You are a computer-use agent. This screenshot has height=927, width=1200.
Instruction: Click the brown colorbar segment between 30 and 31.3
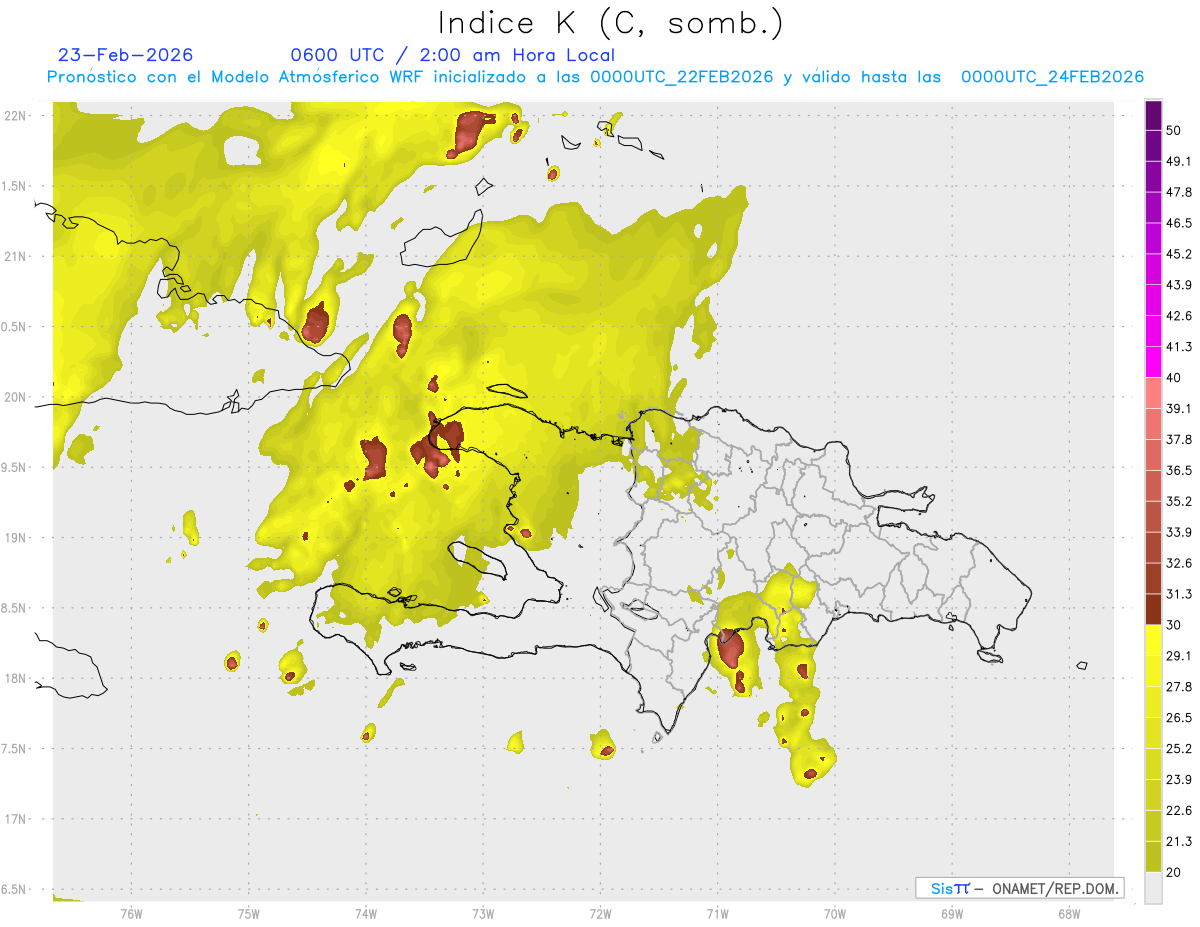click(1153, 609)
